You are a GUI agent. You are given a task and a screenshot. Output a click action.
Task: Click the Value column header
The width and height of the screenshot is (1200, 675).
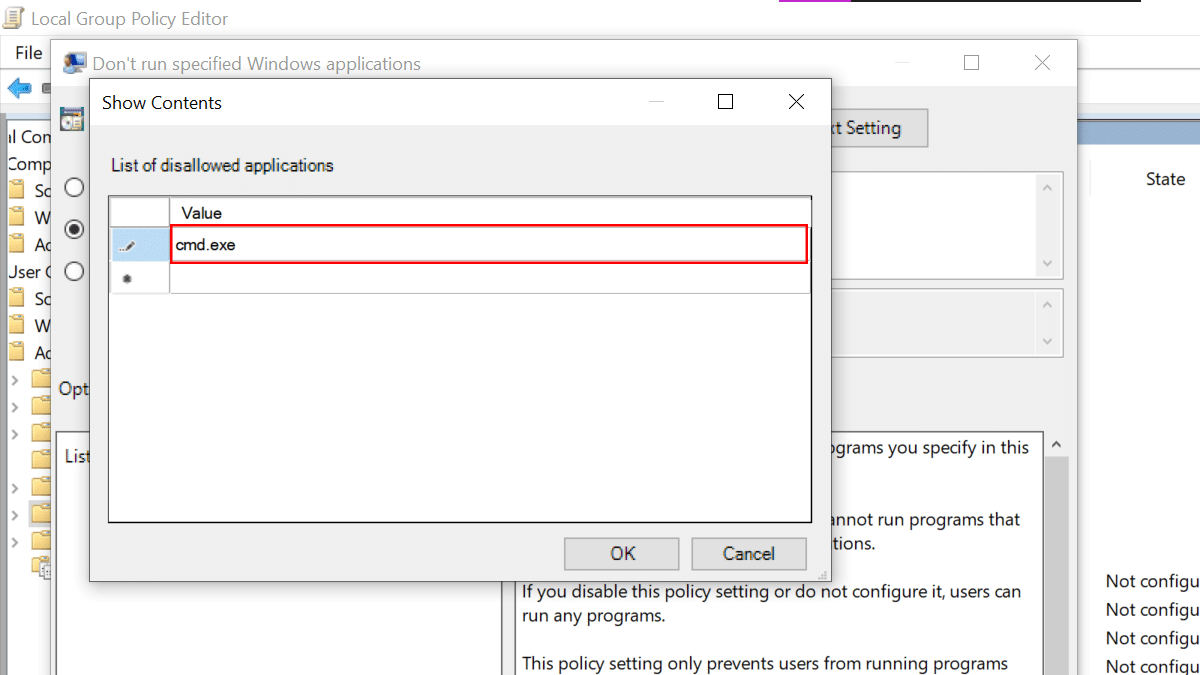(490, 213)
